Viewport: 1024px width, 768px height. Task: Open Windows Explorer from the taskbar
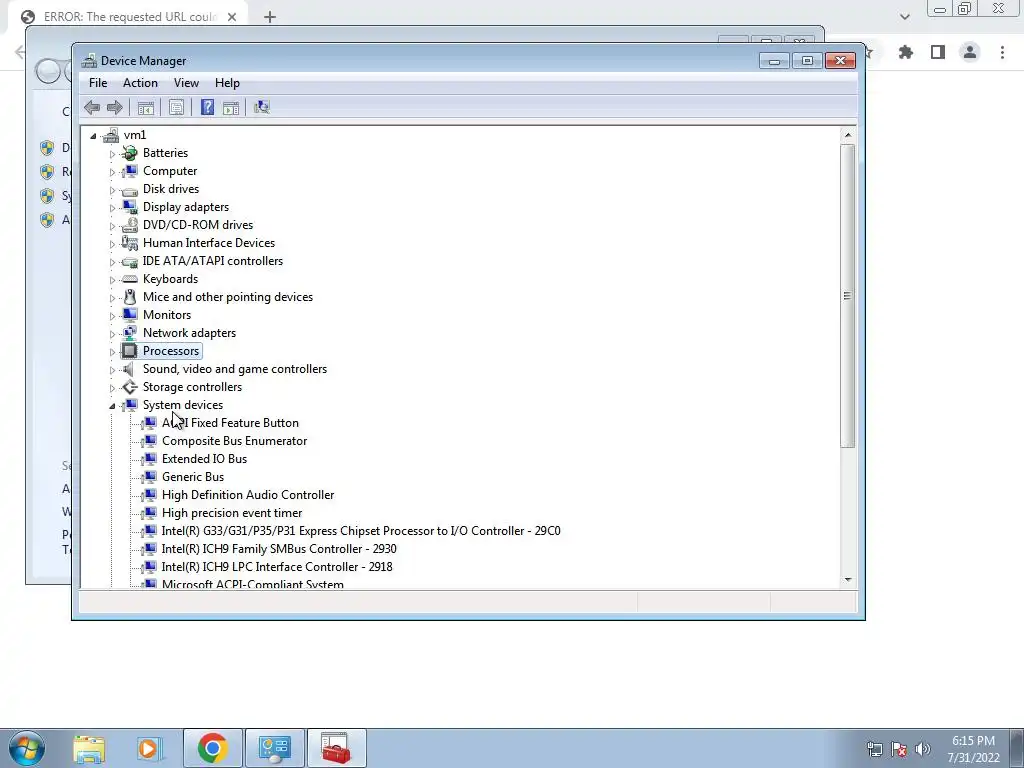pyautogui.click(x=89, y=749)
